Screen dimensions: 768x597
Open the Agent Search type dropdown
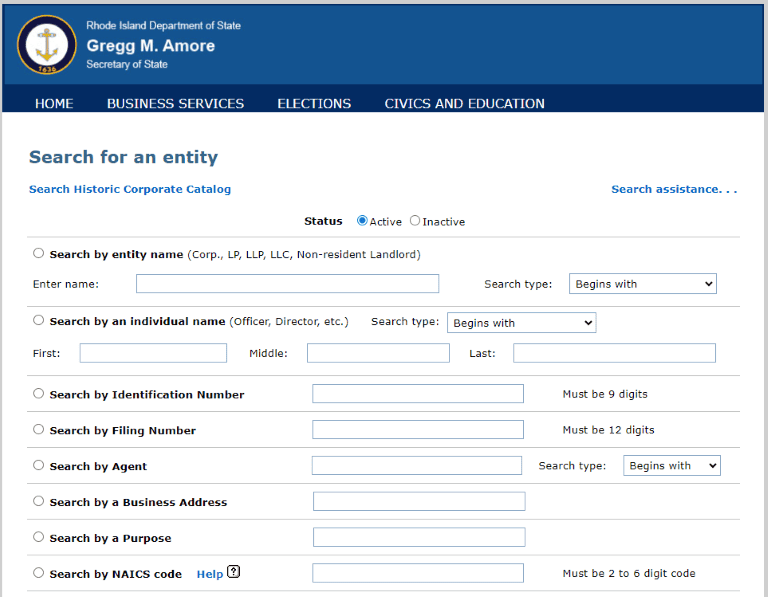pos(671,466)
